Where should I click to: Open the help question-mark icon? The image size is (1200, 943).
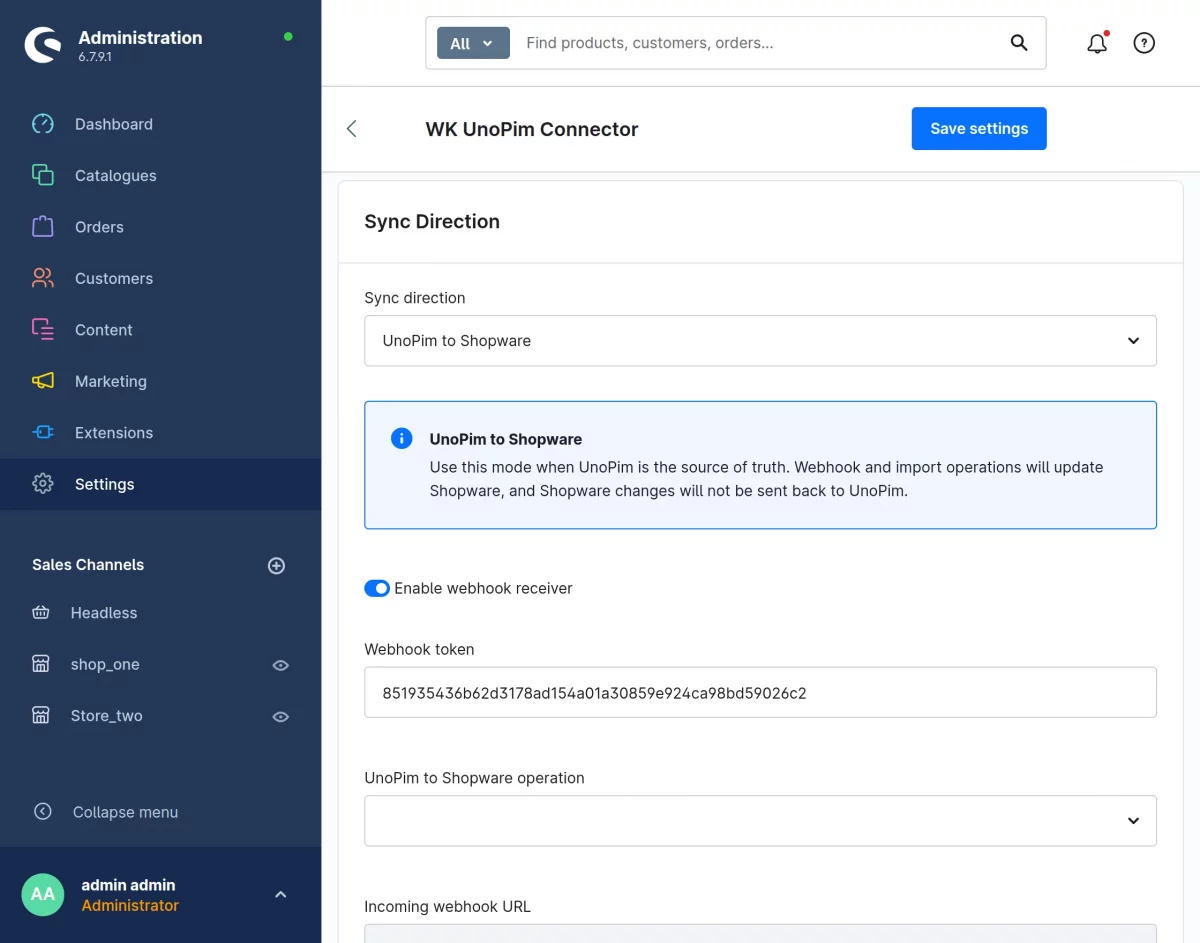click(x=1144, y=43)
